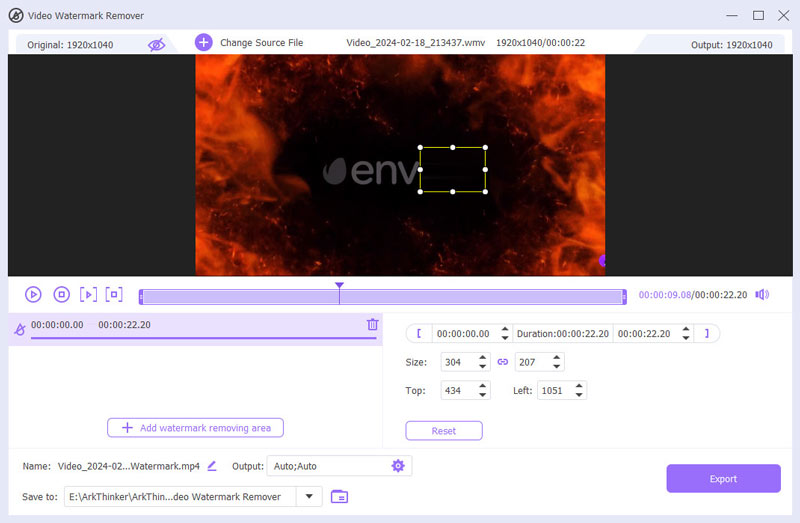The image size is (800, 523).
Task: Click the bracketed stop segment icon
Action: (114, 294)
